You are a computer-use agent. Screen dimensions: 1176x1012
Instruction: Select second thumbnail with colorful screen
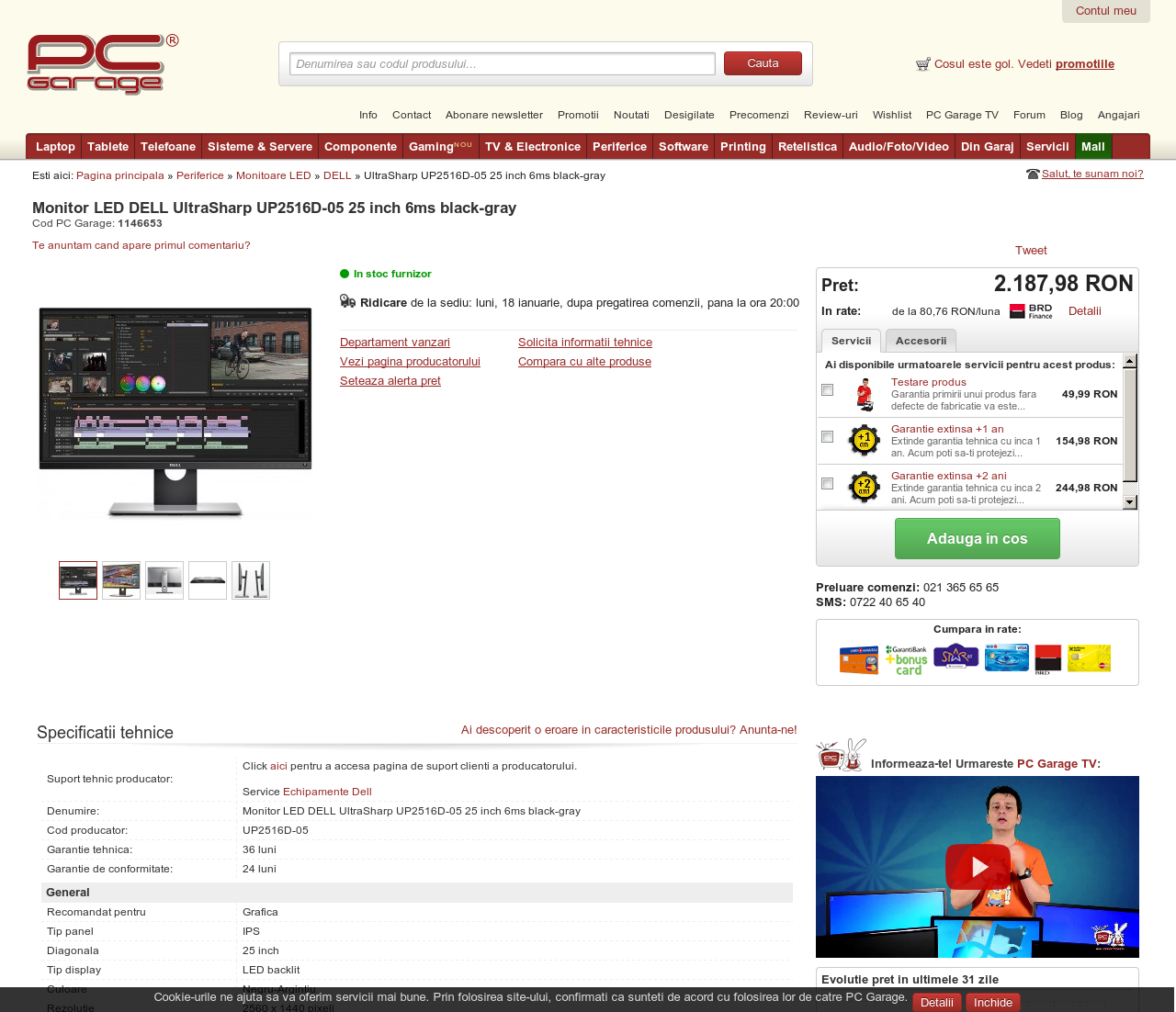121,580
